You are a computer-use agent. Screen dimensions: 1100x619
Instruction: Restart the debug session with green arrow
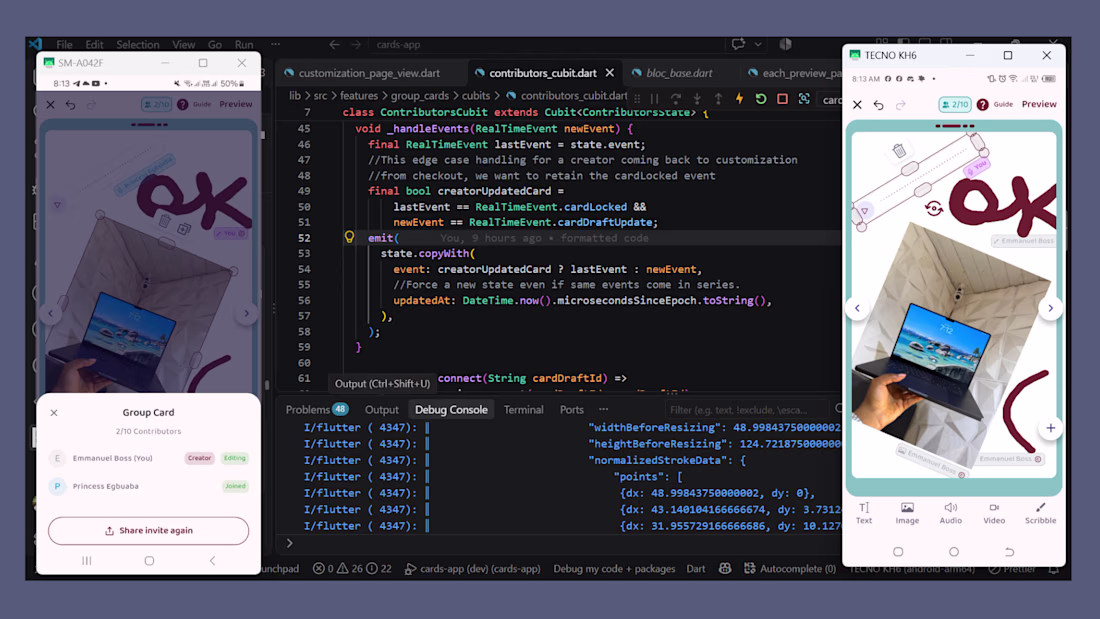760,99
